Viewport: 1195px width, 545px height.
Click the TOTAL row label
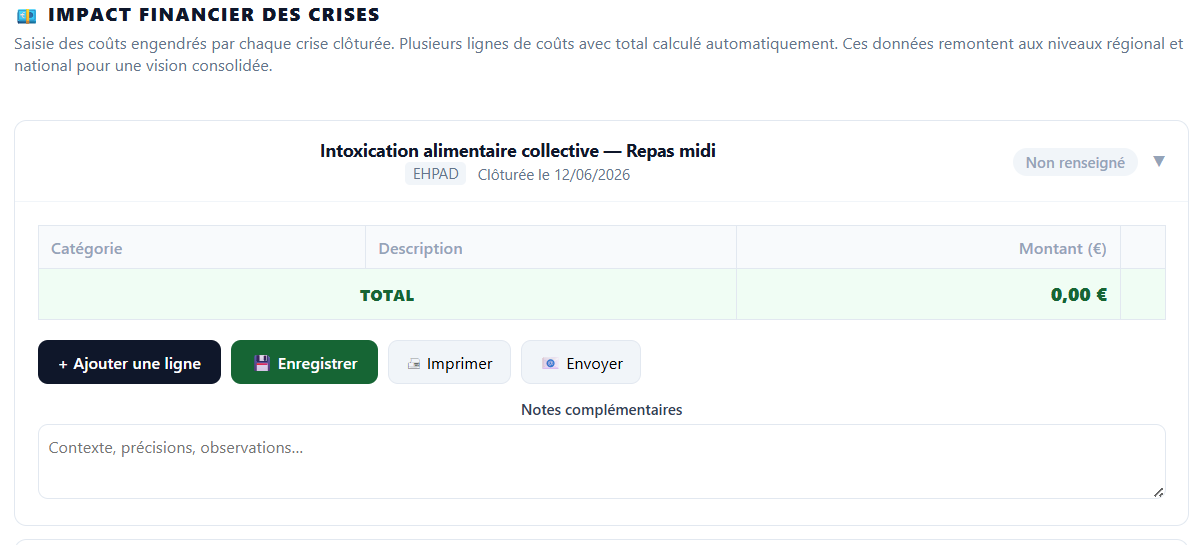coord(387,295)
